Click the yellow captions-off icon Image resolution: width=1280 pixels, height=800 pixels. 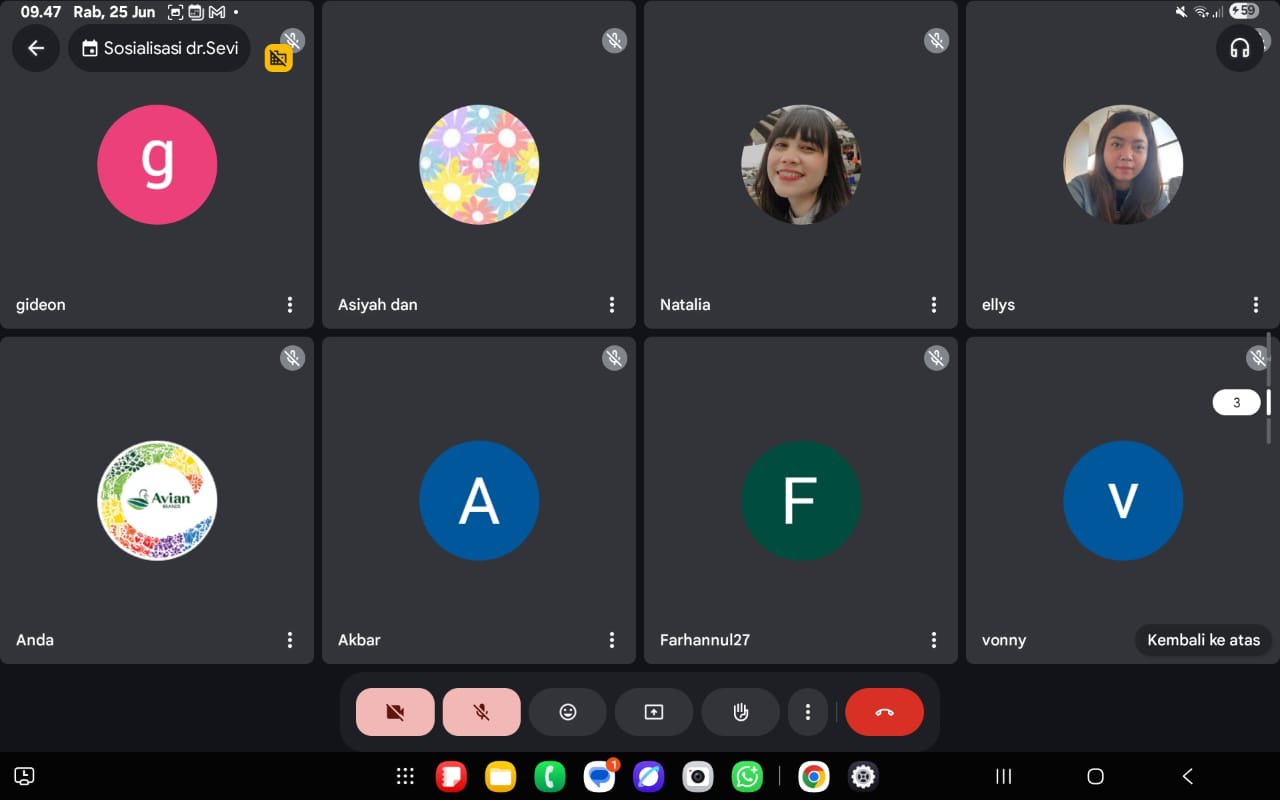point(278,58)
